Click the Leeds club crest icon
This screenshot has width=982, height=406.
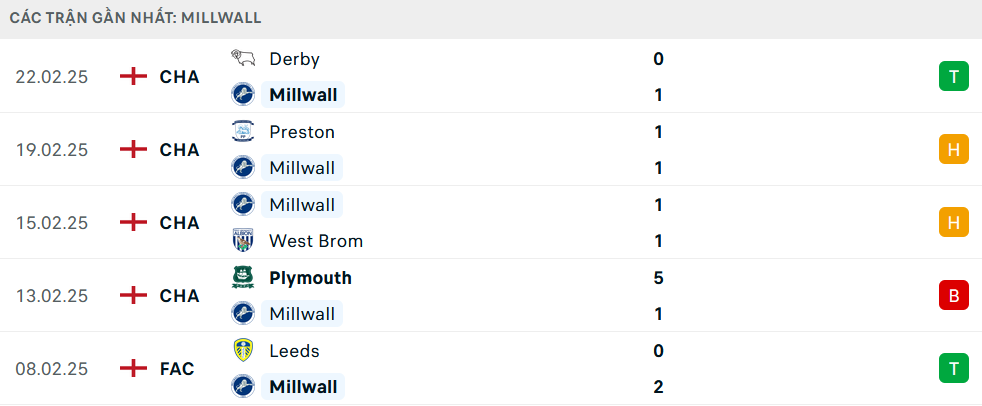[x=243, y=351]
